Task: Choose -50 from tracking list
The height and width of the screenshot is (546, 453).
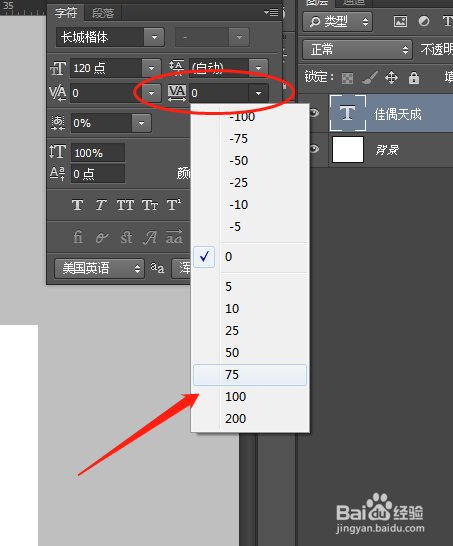Action: click(x=250, y=161)
